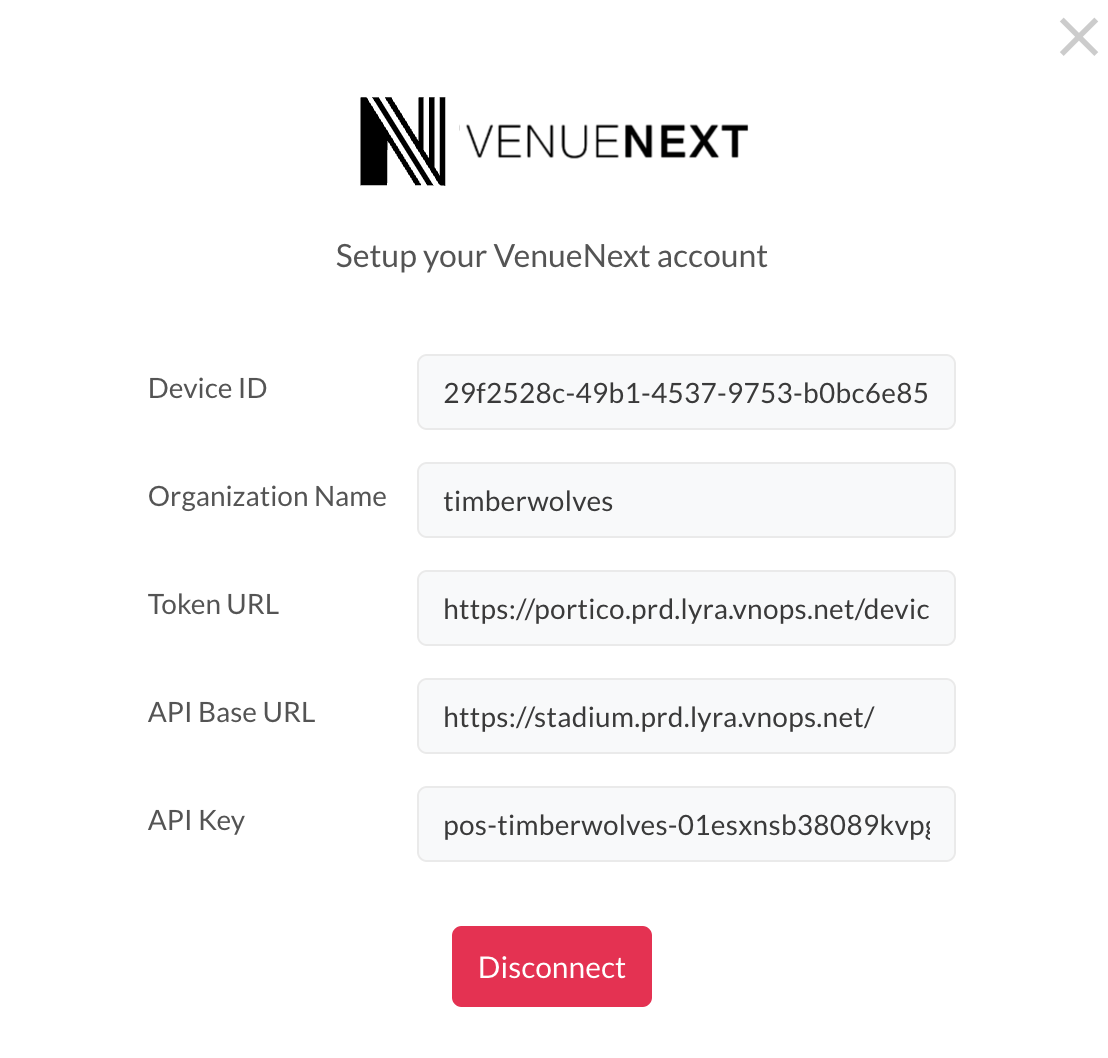Click the gray X close icon

point(1078,37)
